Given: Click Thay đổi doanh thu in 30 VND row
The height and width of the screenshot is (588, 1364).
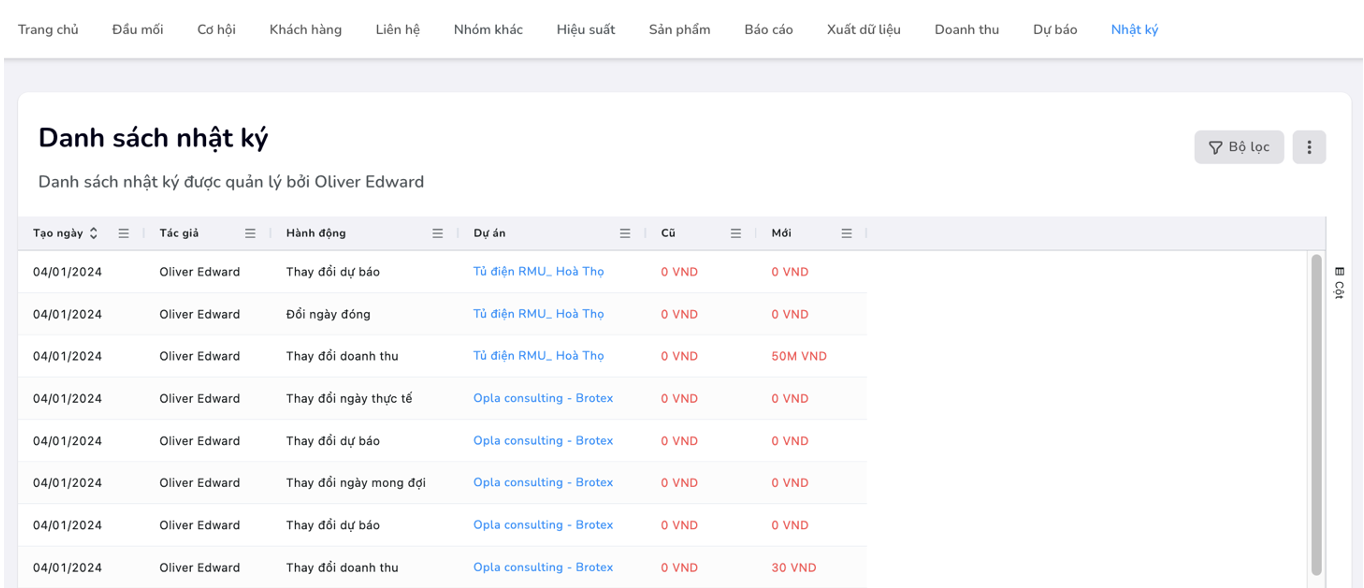Looking at the screenshot, I should [342, 567].
